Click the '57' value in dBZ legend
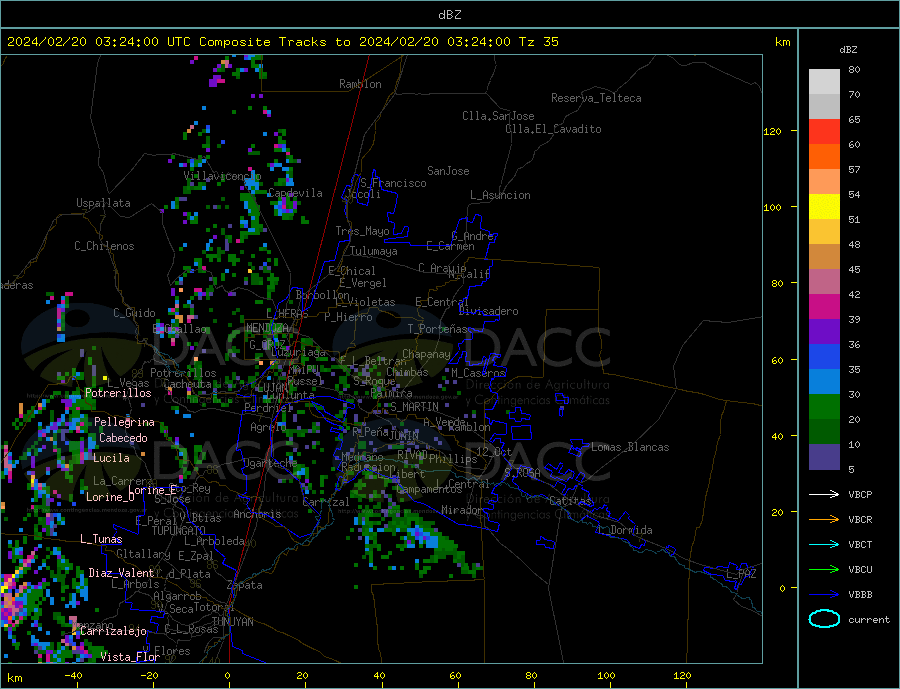Screen dimensions: 900x689 854,169
